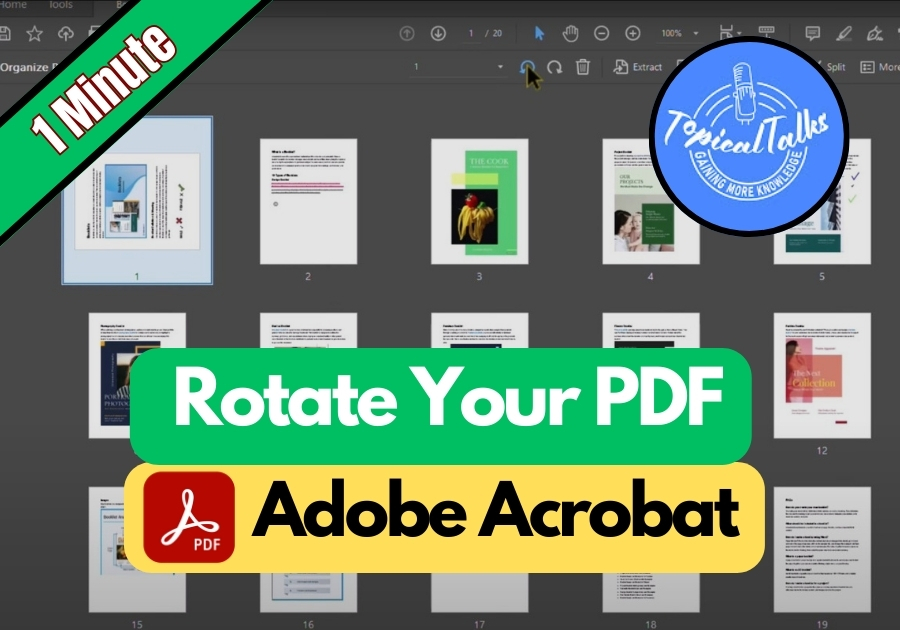The height and width of the screenshot is (630, 900).
Task: Open the More options button
Action: tap(880, 67)
